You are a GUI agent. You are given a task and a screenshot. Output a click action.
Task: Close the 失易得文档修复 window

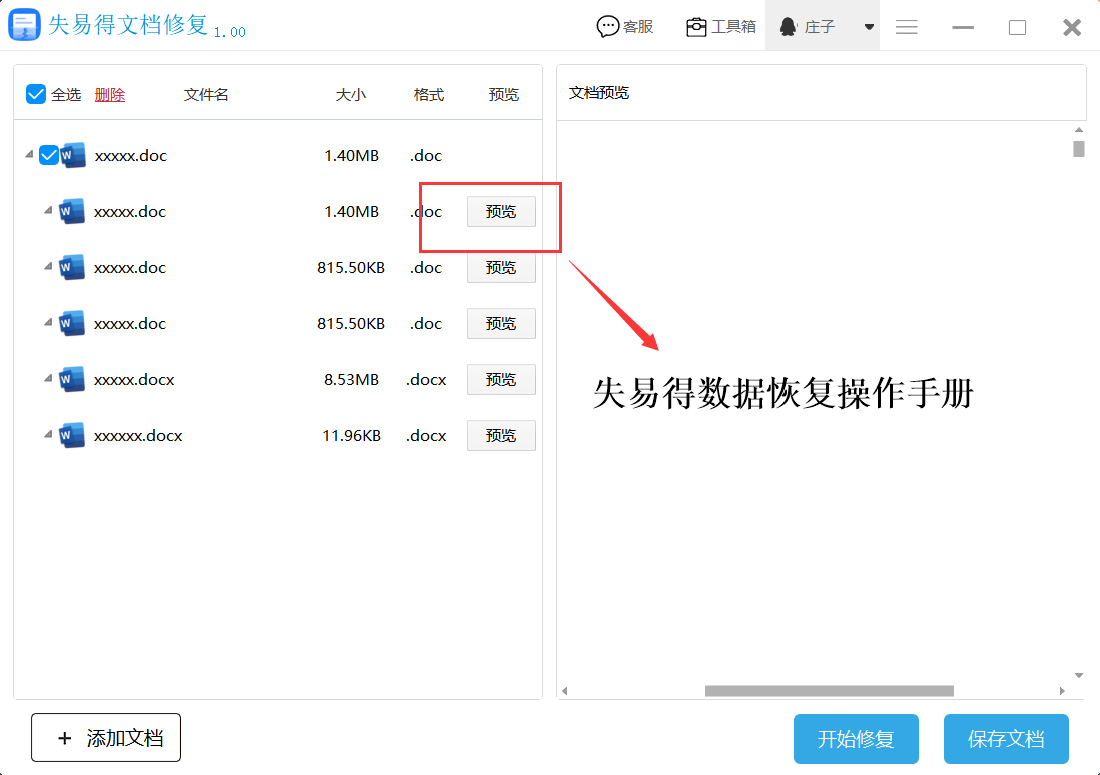(1071, 27)
